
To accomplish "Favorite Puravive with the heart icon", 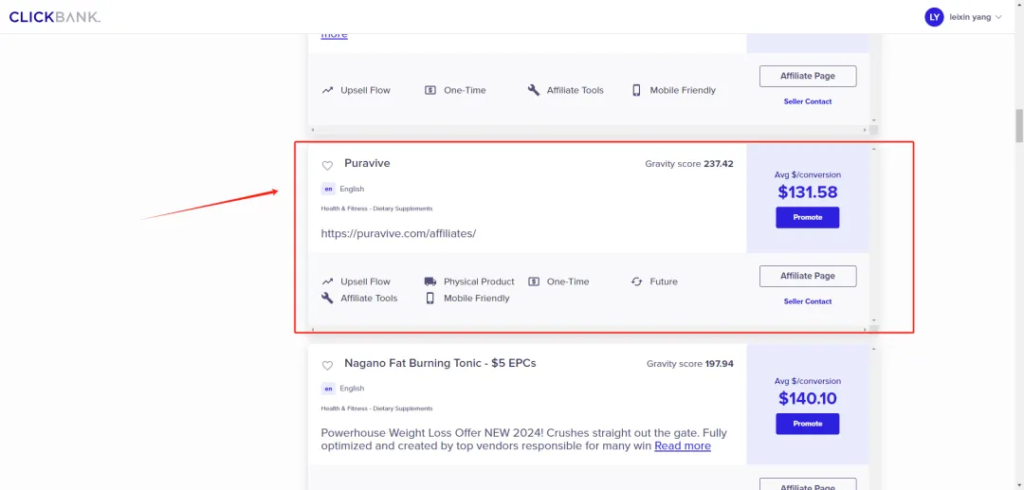I will click(x=327, y=166).
